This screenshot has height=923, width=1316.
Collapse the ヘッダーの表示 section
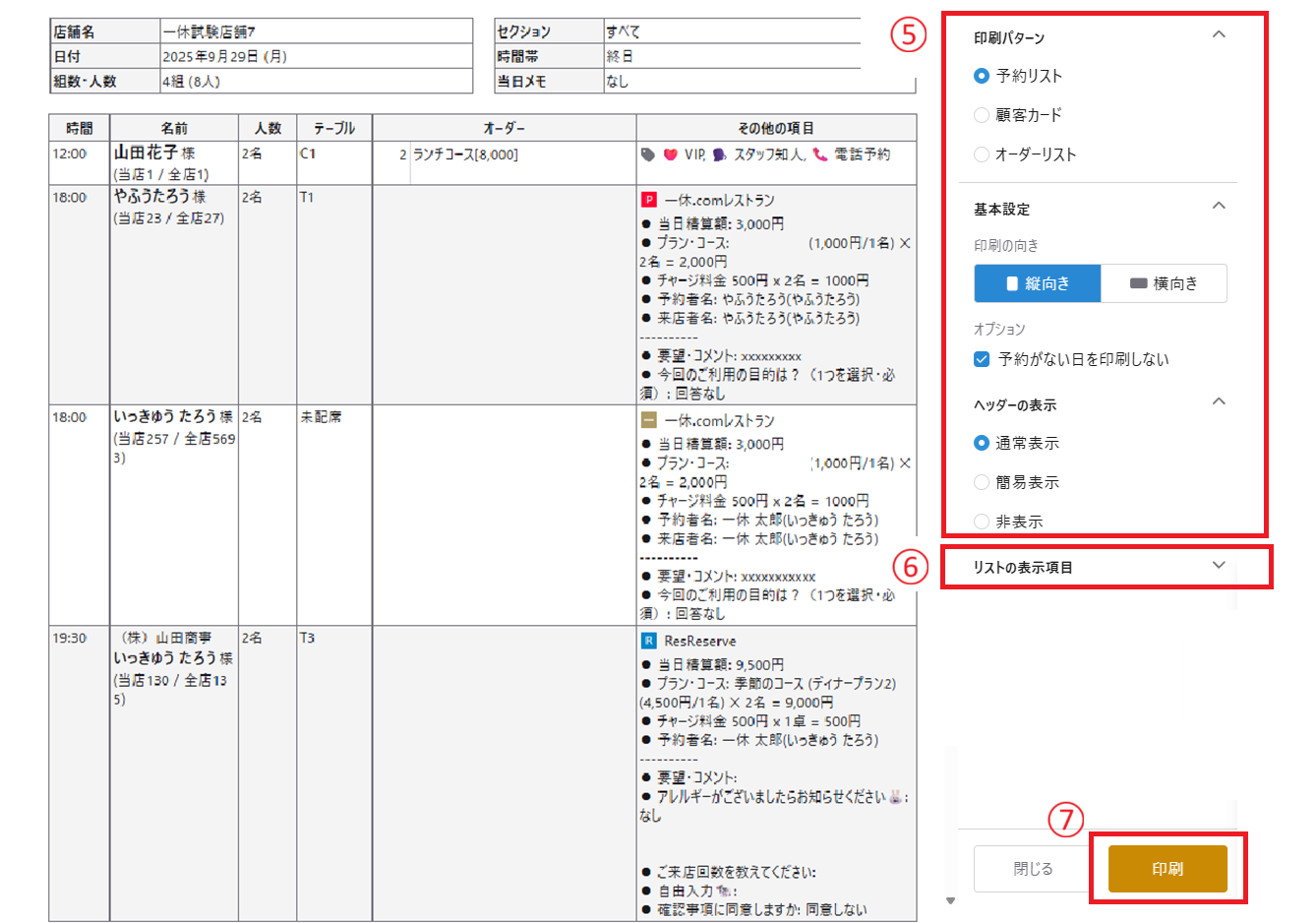click(1219, 402)
